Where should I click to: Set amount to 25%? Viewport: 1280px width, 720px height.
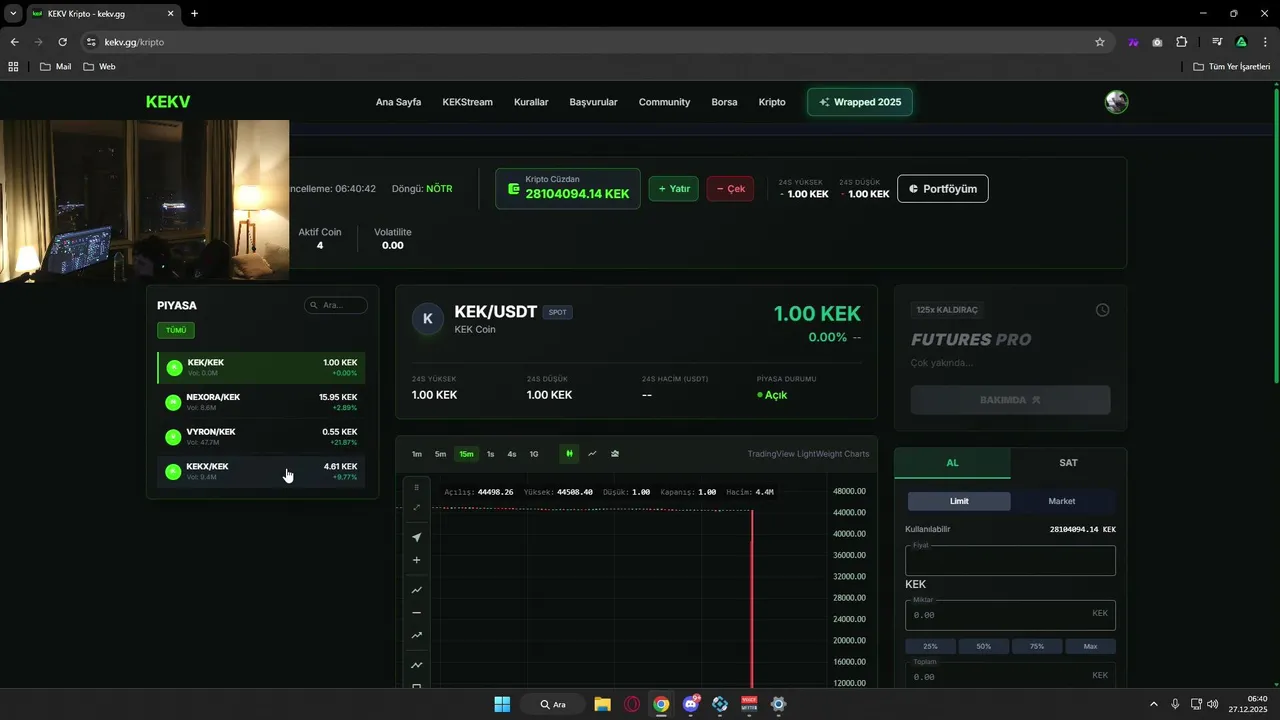click(x=930, y=647)
